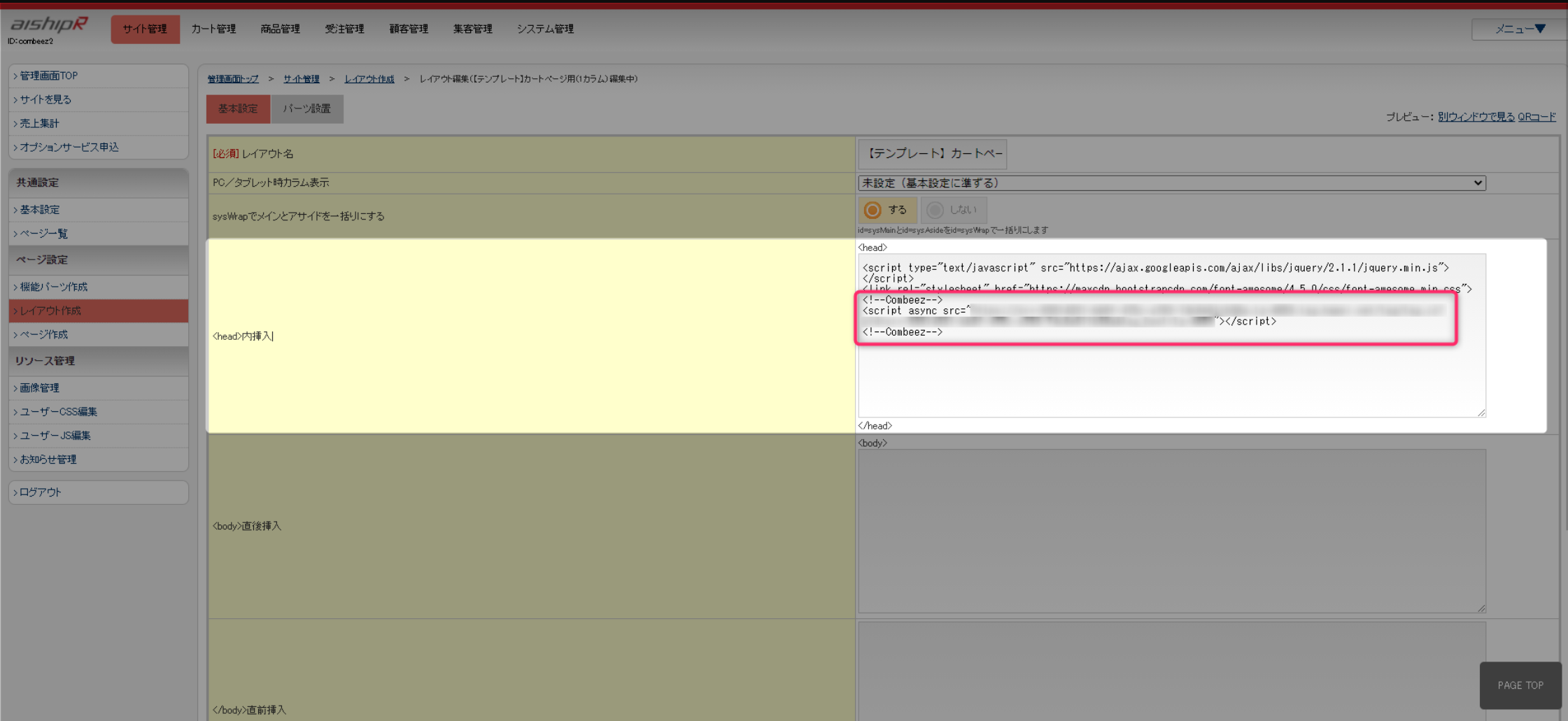Follow サイト管理 breadcrumb link

tap(302, 79)
